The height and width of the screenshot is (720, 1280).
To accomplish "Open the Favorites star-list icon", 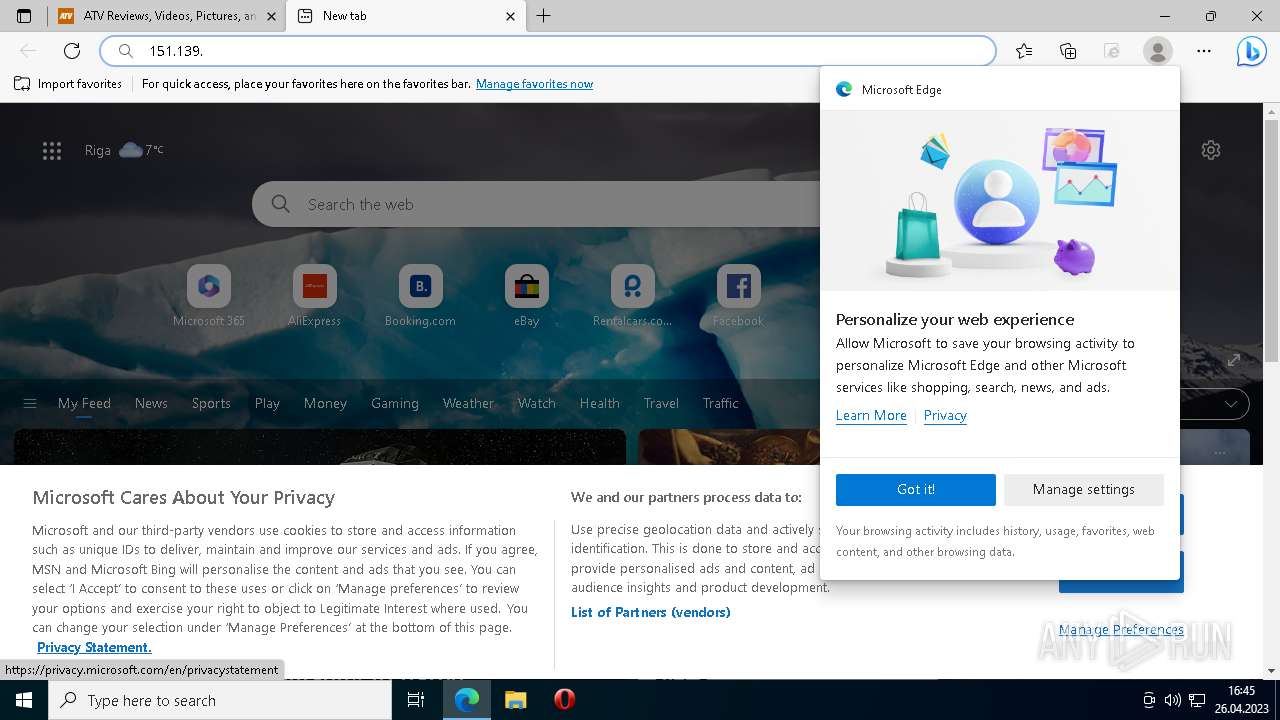I will coord(1024,51).
